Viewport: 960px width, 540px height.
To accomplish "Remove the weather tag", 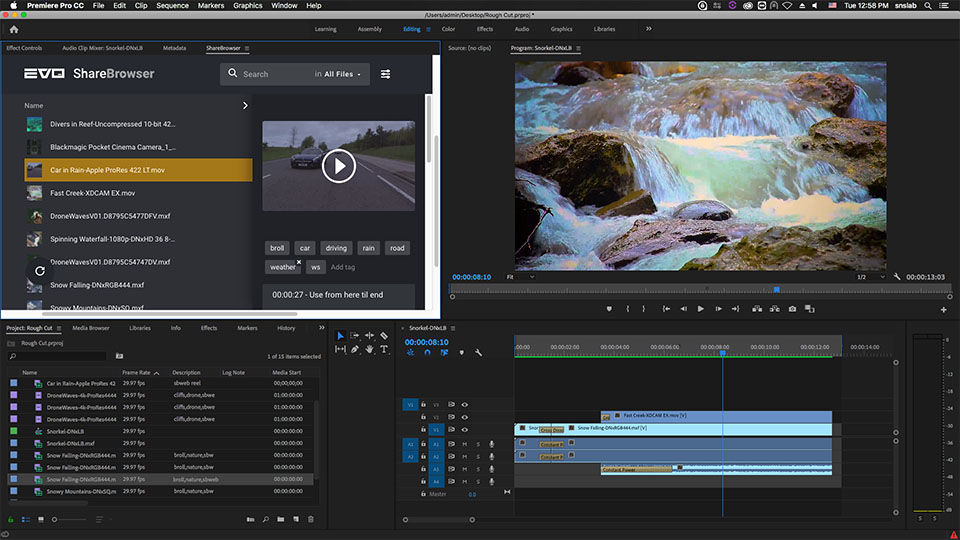I will (299, 262).
